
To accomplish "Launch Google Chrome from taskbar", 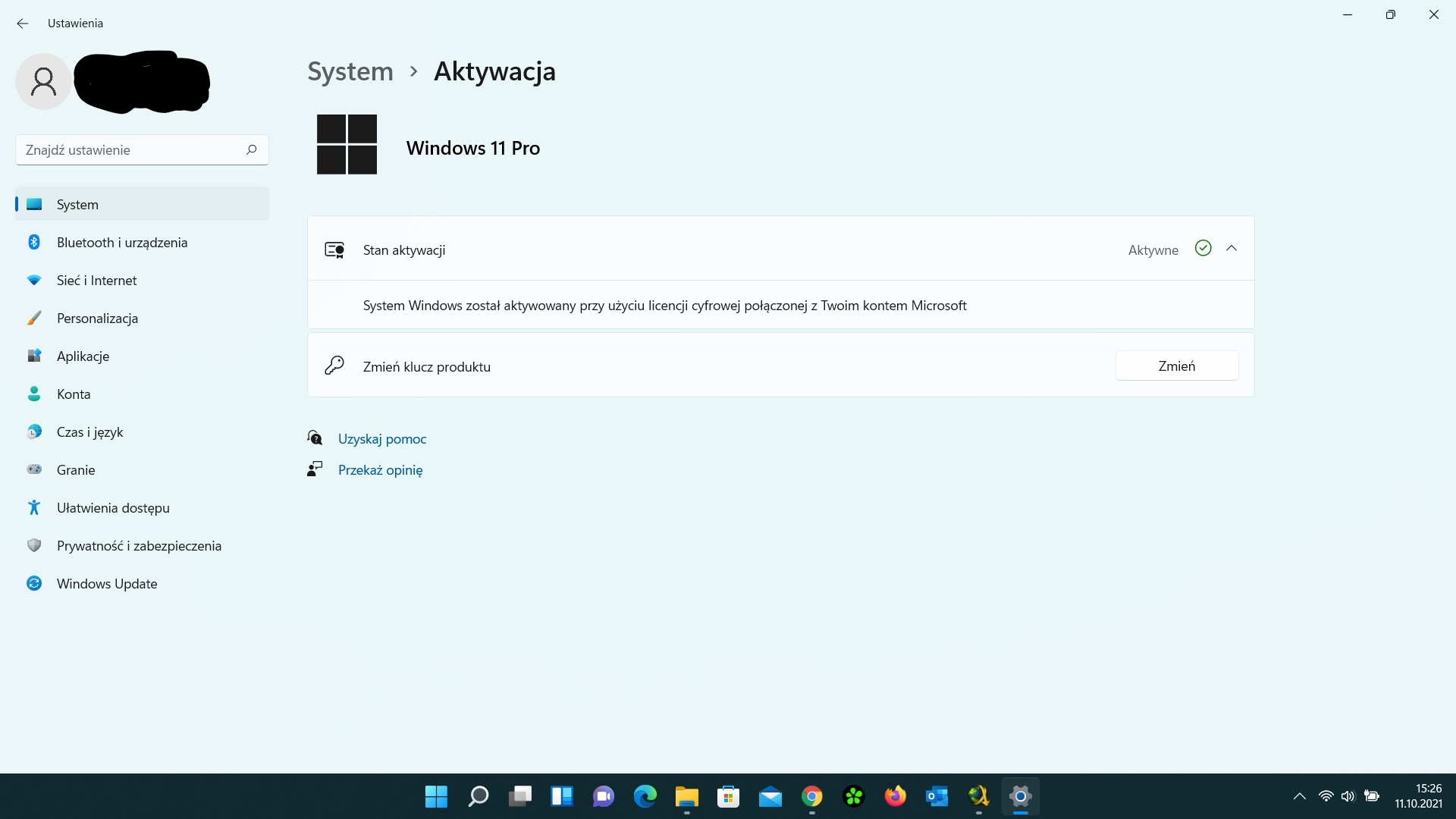I will tap(811, 796).
